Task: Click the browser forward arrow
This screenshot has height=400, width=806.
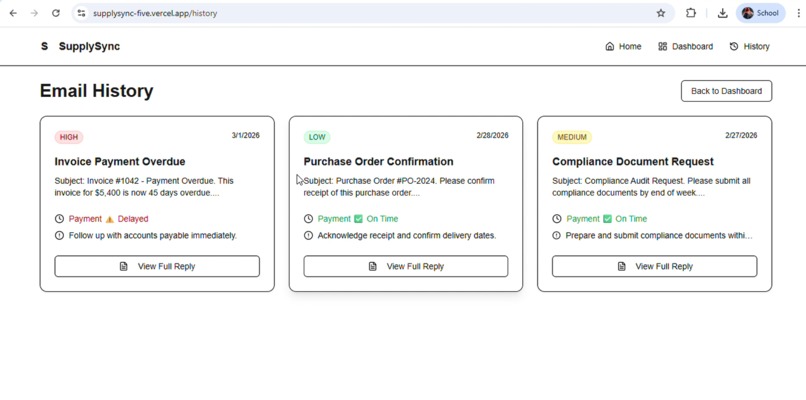Action: click(x=34, y=13)
